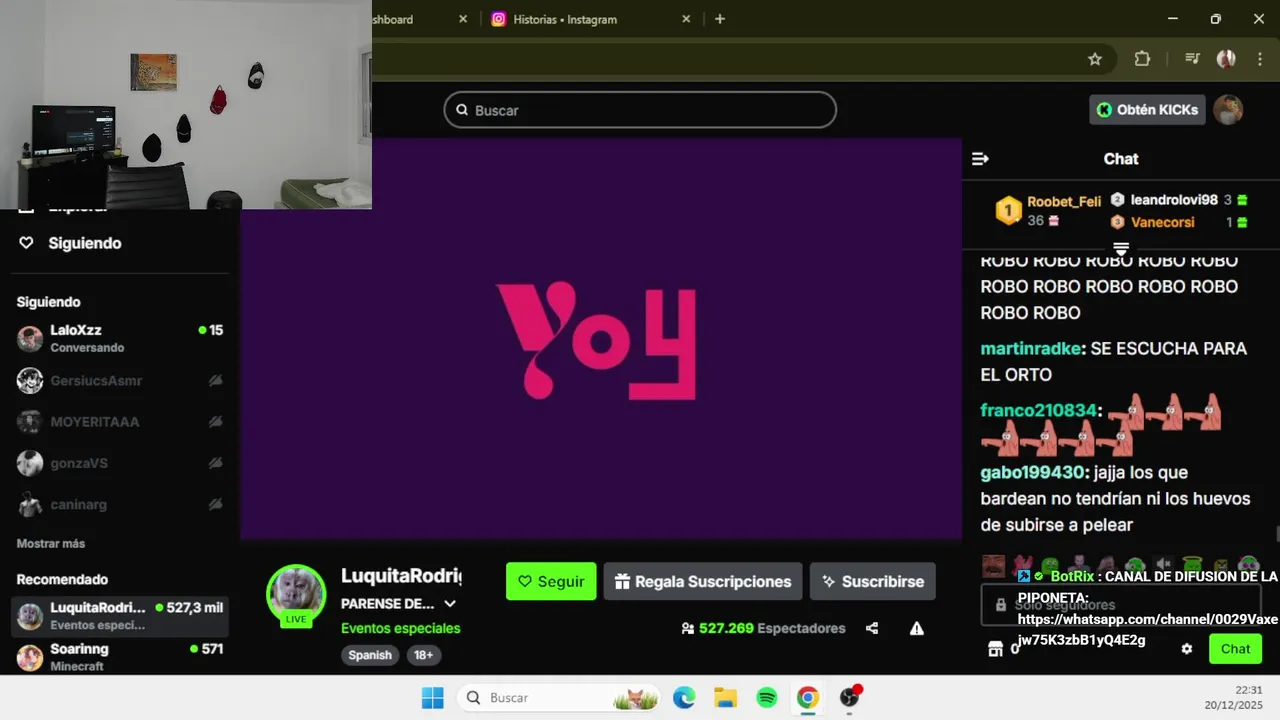Open Google Chrome from the taskbar
The width and height of the screenshot is (1280, 720).
(808, 698)
